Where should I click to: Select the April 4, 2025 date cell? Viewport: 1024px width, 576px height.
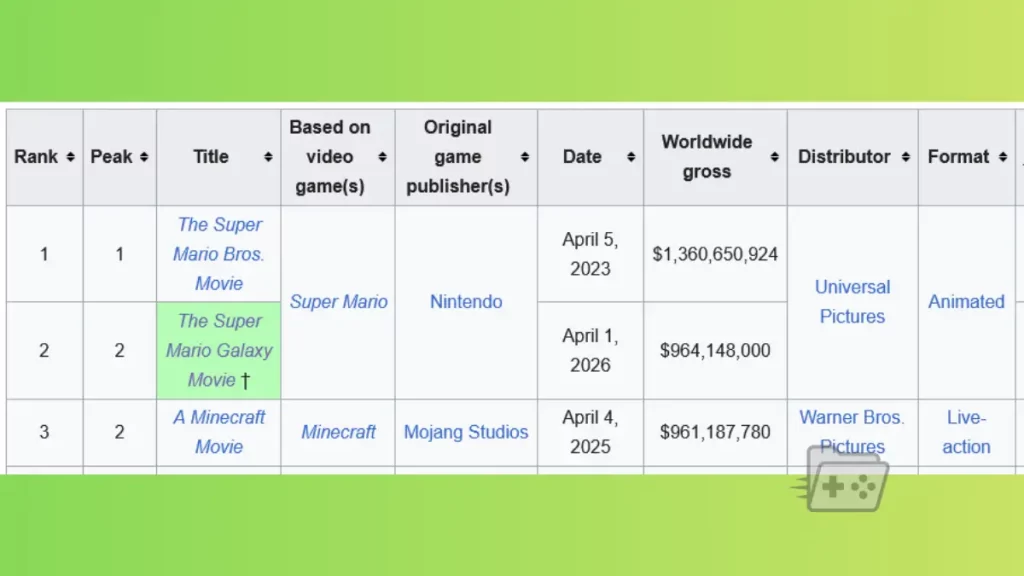pyautogui.click(x=590, y=432)
